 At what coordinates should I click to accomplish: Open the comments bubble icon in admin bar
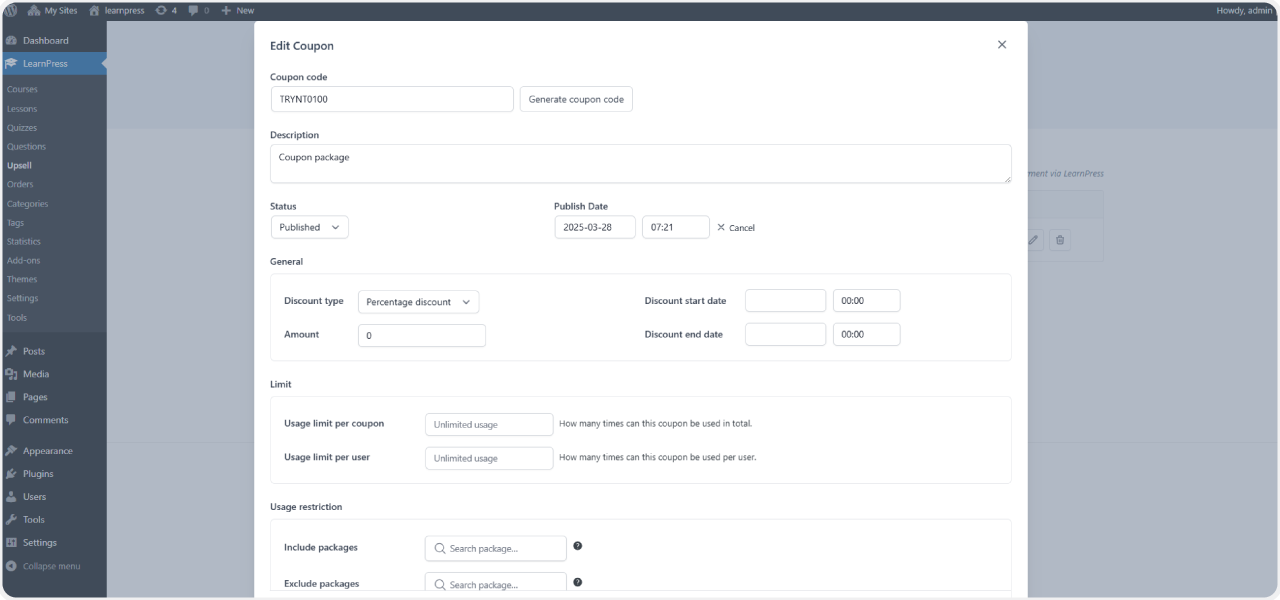click(x=193, y=10)
